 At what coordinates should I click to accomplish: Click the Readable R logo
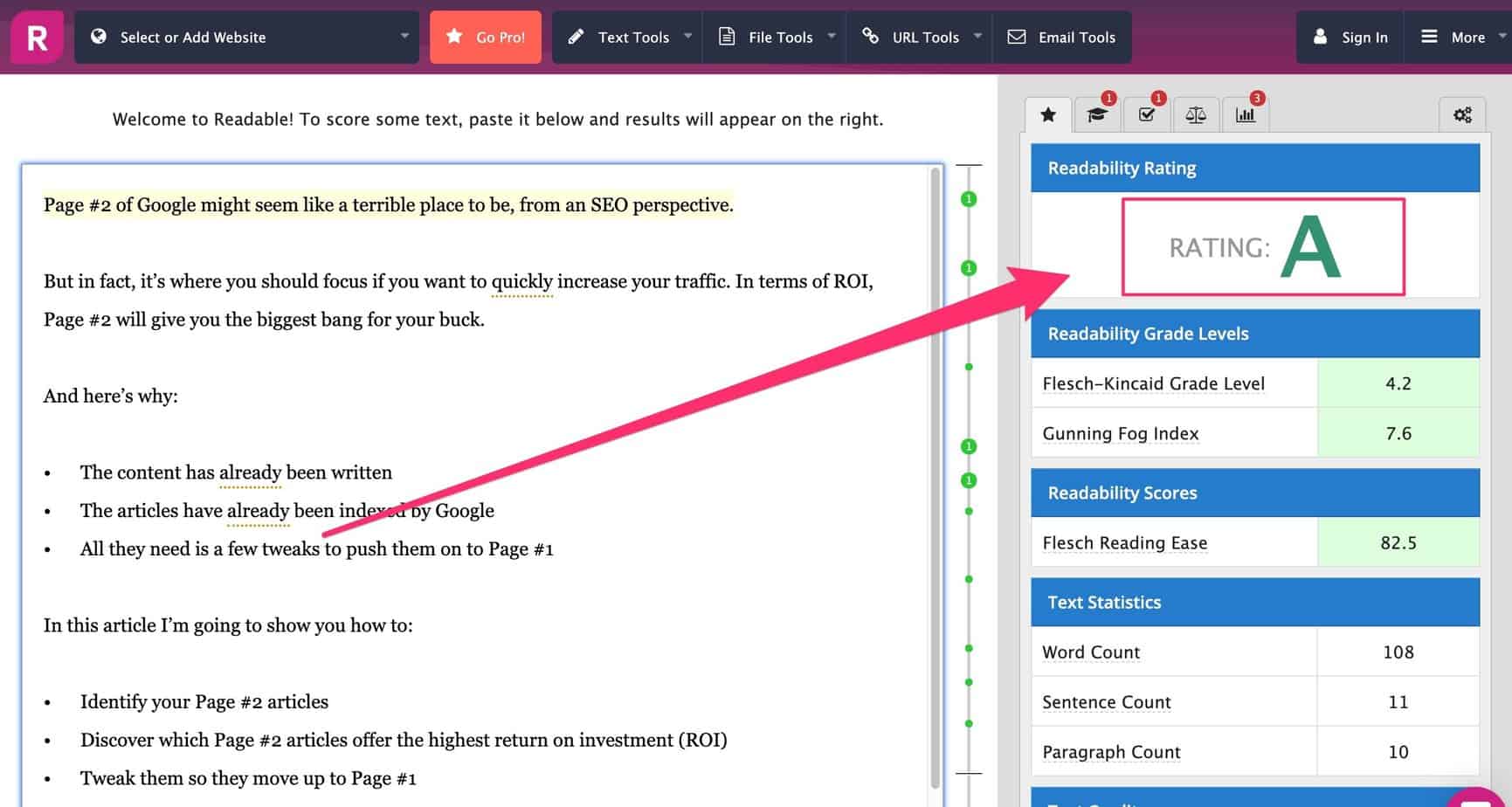(x=37, y=38)
